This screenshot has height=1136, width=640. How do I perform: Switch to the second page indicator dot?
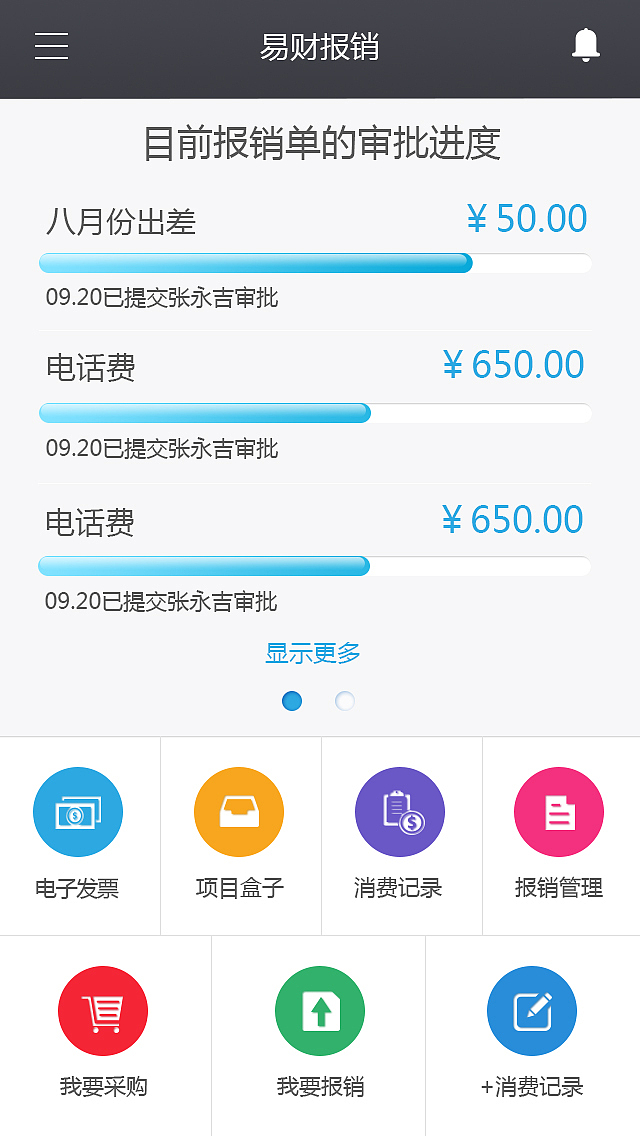[344, 701]
